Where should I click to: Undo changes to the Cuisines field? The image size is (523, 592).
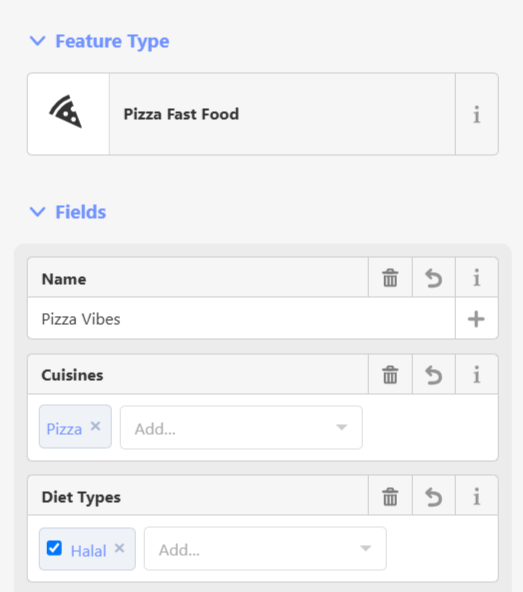[x=434, y=375]
